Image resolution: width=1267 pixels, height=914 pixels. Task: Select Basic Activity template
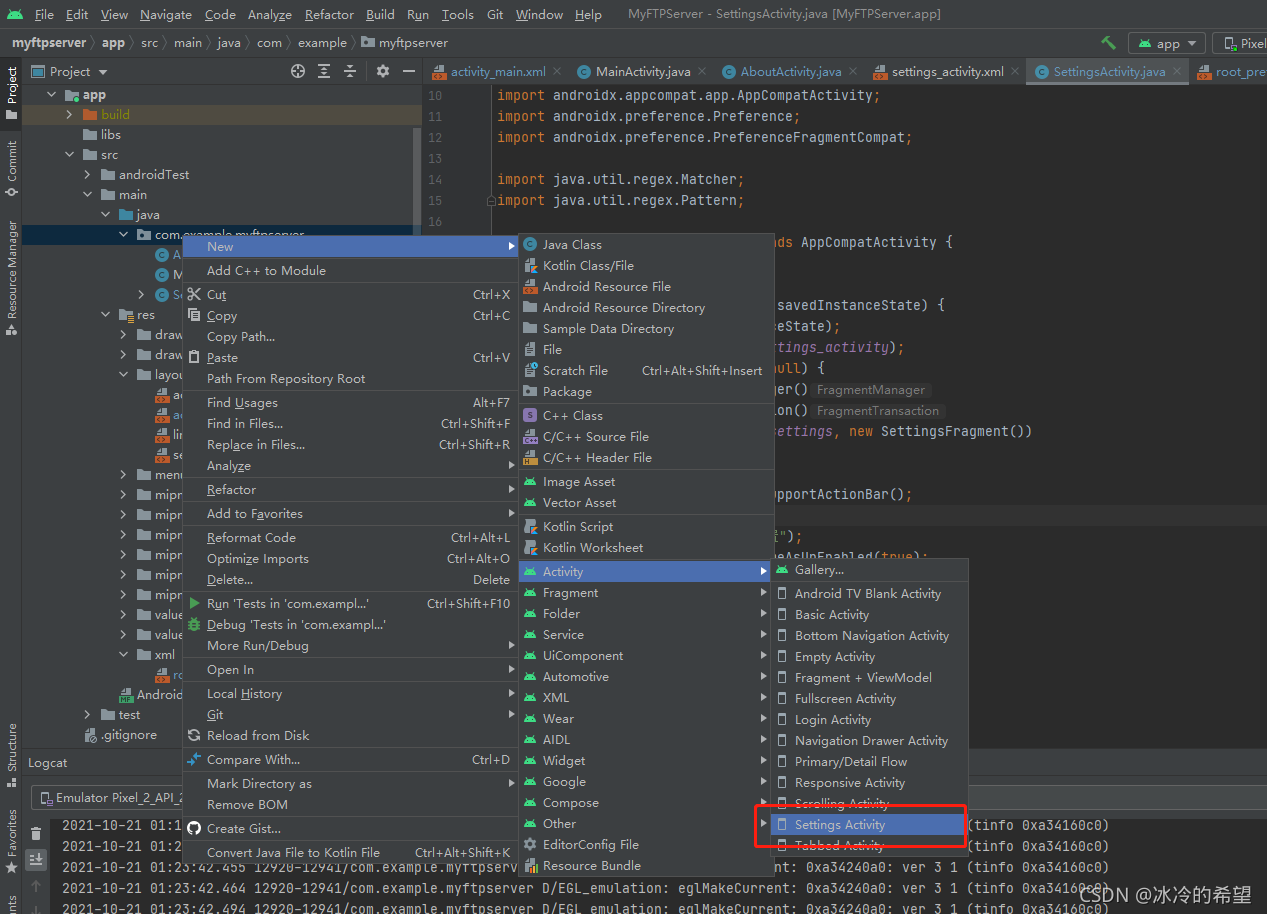point(871,614)
